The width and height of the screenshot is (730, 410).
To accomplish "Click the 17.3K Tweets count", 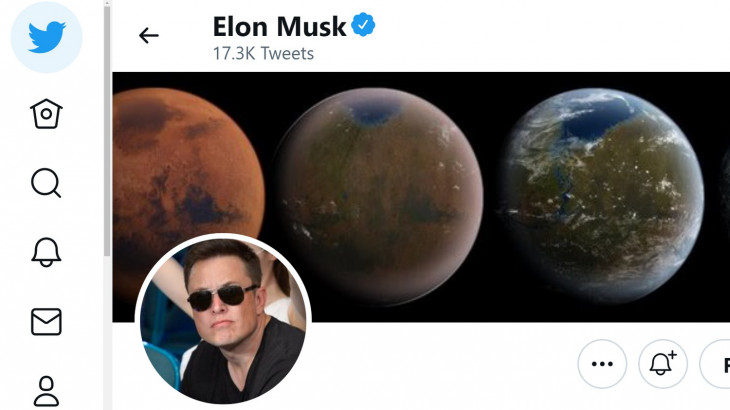I will point(264,54).
